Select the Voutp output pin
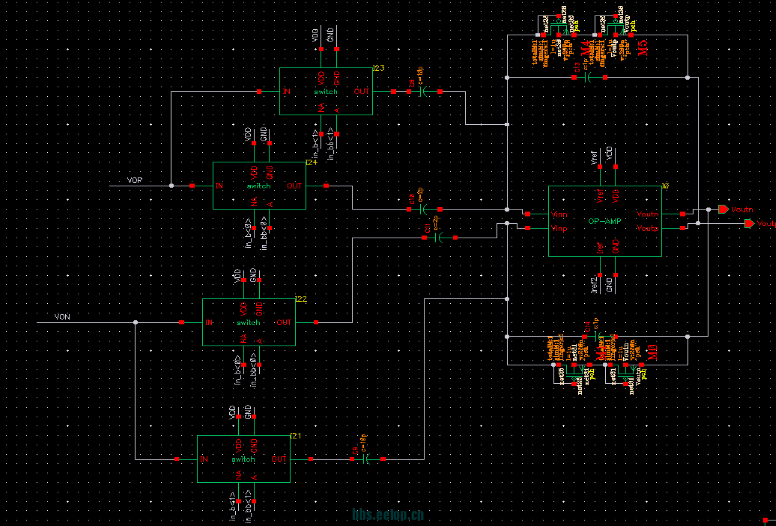Screen dimensions: 776x526 click(x=750, y=224)
